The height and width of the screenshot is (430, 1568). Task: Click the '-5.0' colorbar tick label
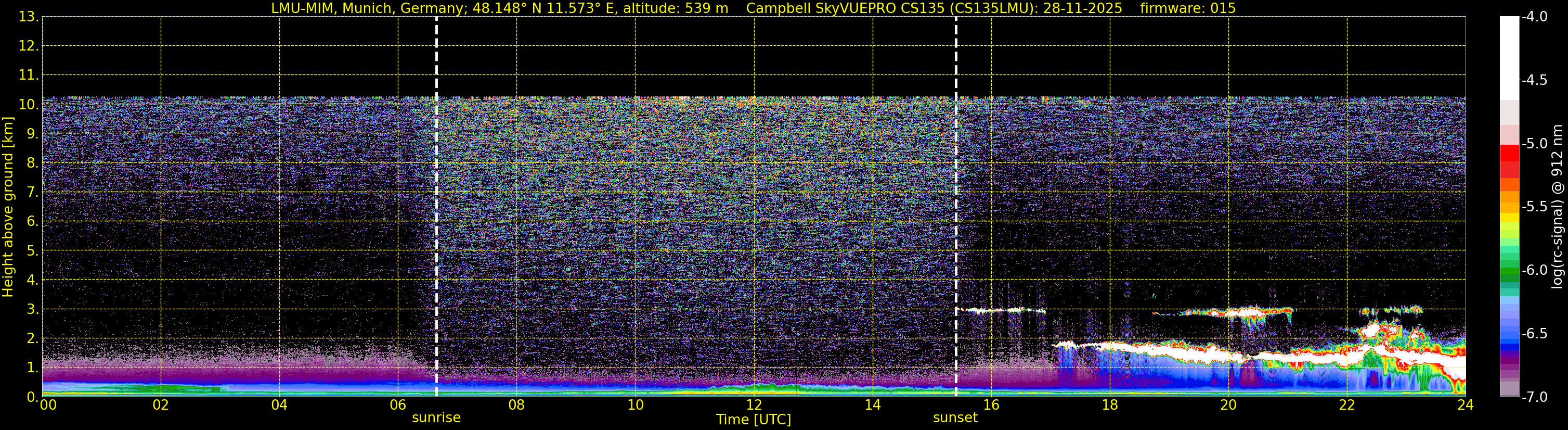[1534, 144]
